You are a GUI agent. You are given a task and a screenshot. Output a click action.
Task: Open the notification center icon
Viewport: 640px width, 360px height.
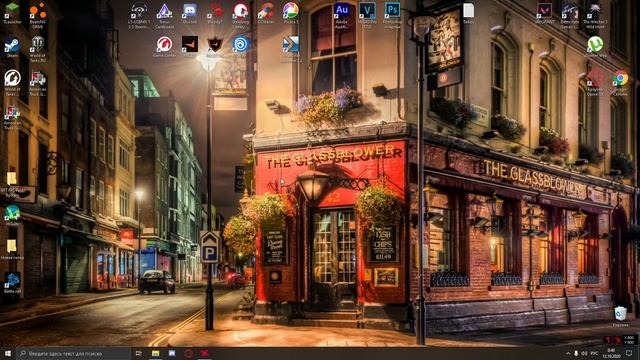point(629,353)
